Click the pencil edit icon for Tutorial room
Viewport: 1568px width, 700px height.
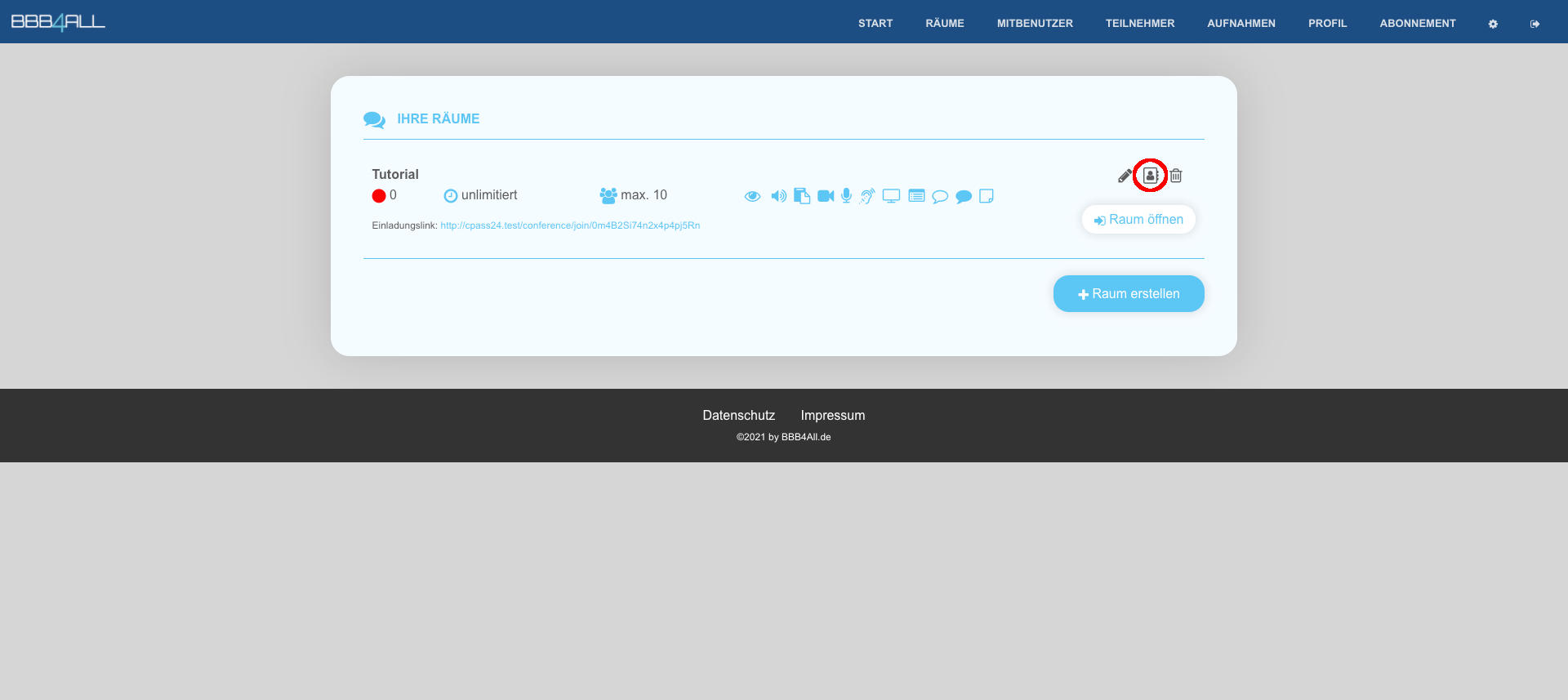[x=1125, y=176]
